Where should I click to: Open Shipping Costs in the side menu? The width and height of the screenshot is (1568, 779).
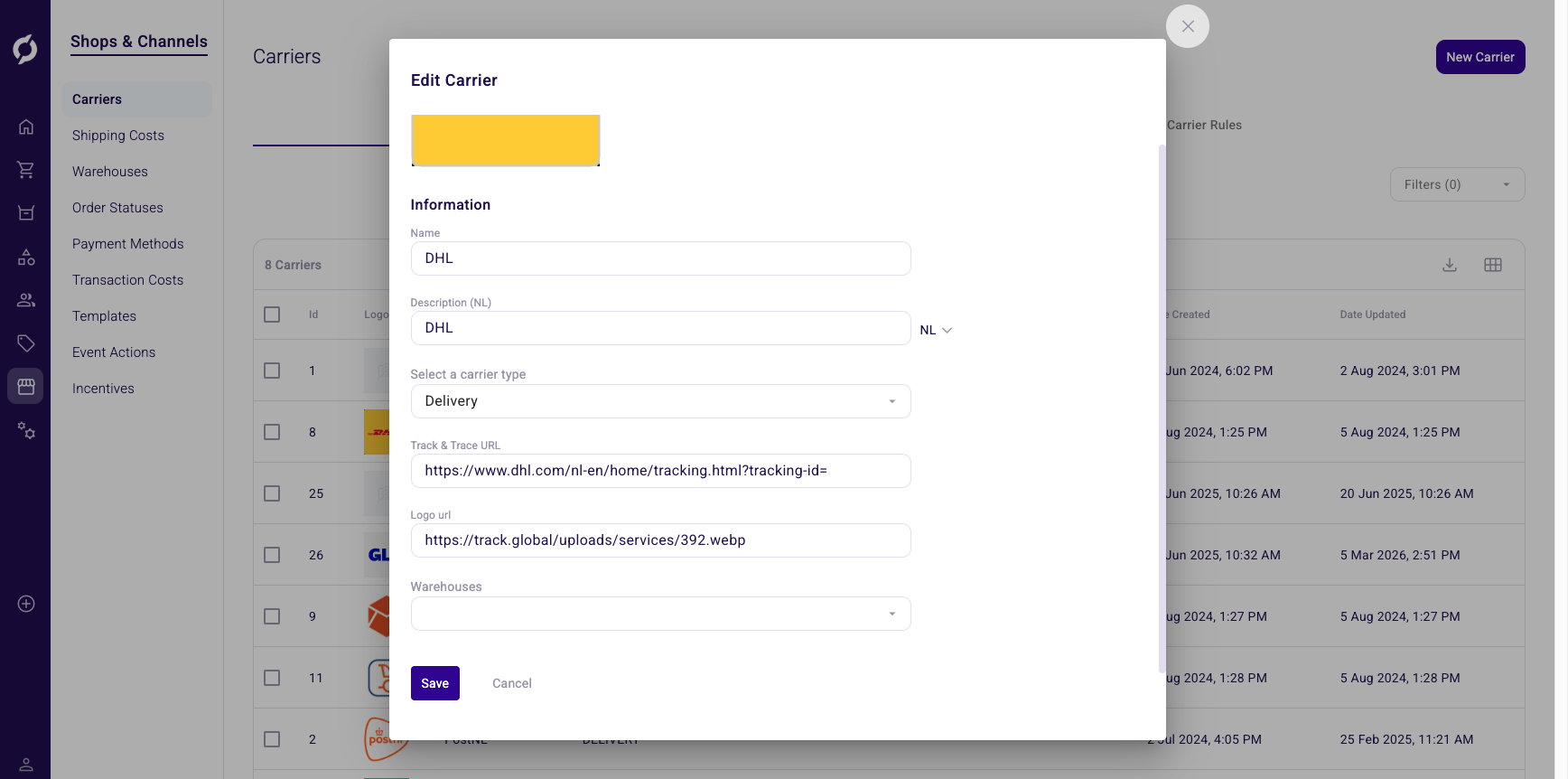point(118,136)
